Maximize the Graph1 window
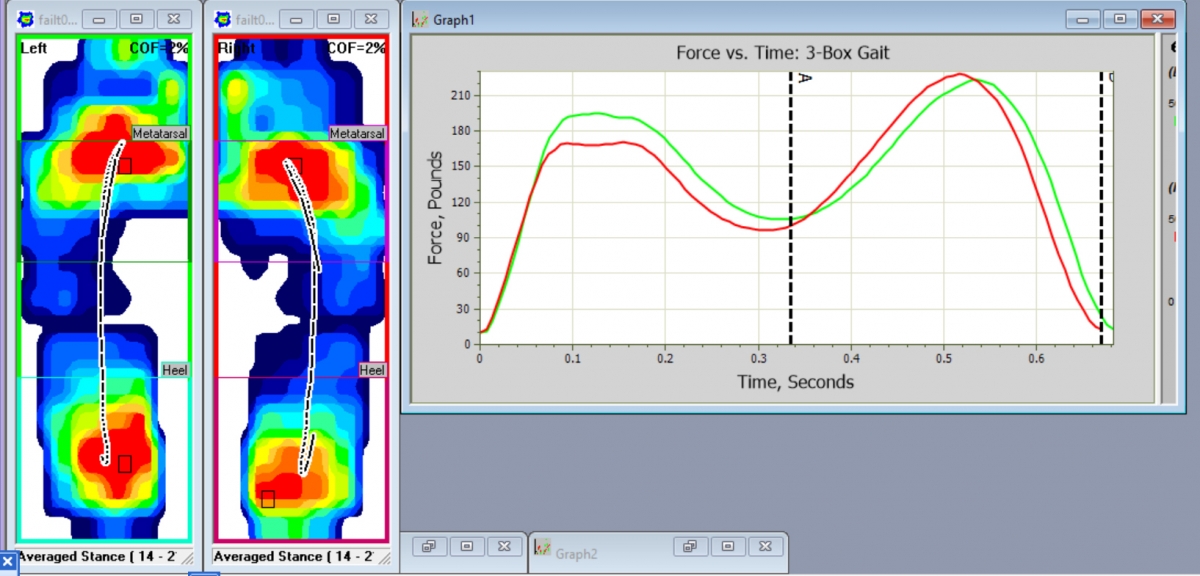This screenshot has height=576, width=1200. pos(1120,19)
